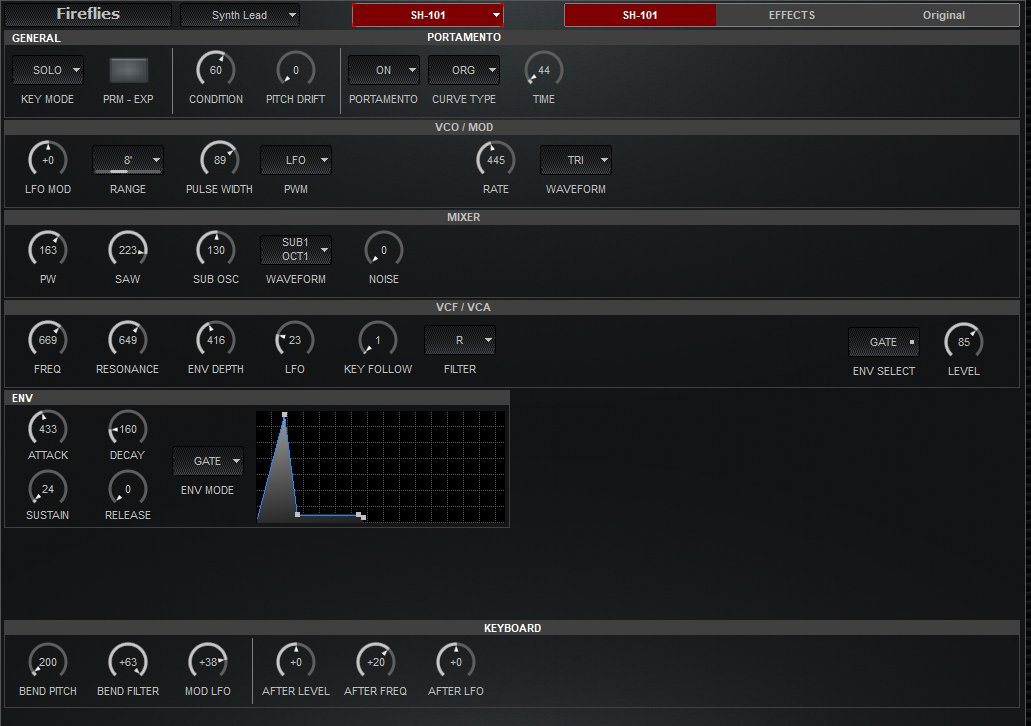This screenshot has height=726, width=1031.
Task: Click the BEND FILTER knob
Action: [128, 662]
